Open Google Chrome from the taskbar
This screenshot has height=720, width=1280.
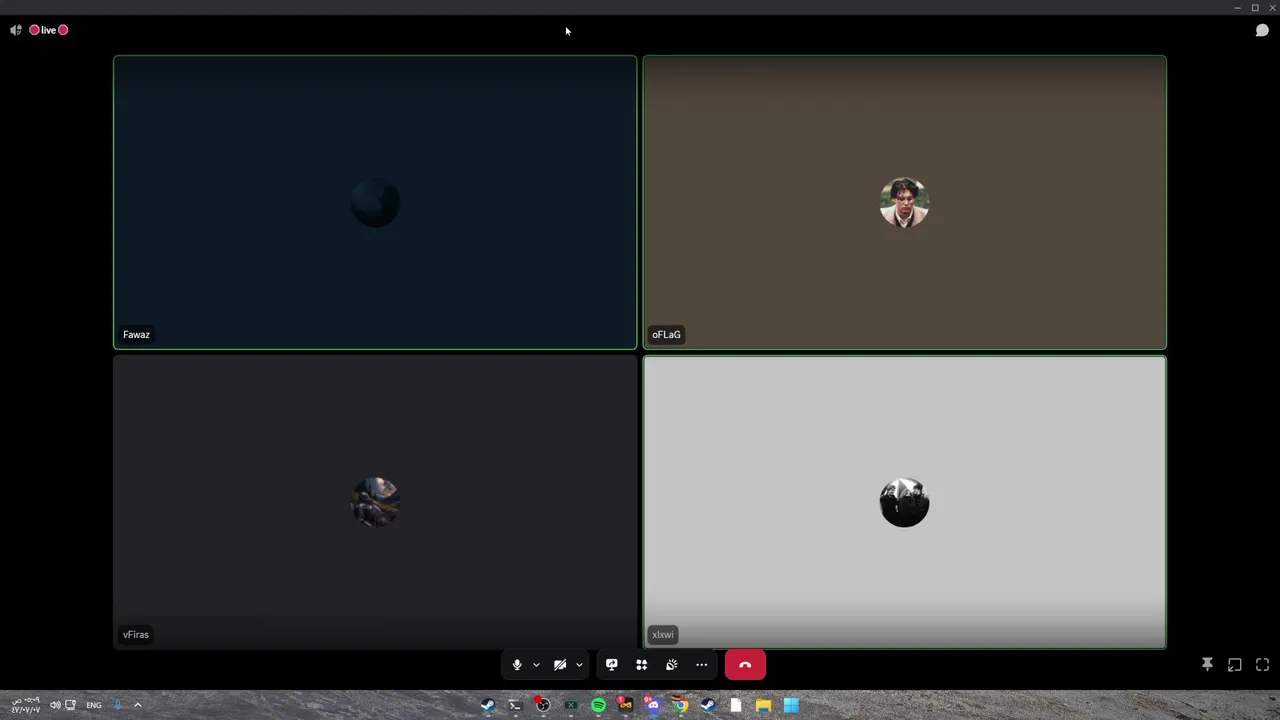click(680, 705)
